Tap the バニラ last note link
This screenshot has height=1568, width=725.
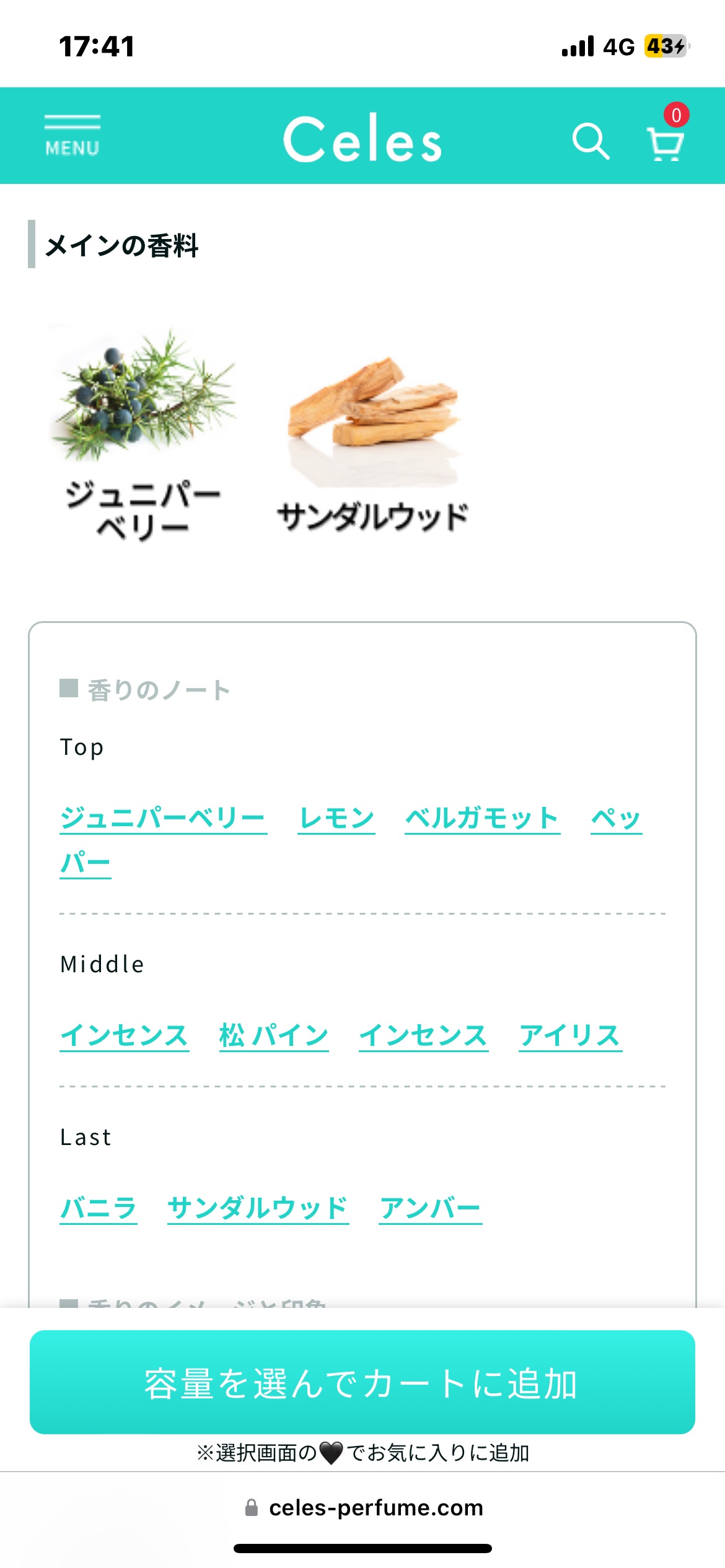click(x=99, y=1208)
